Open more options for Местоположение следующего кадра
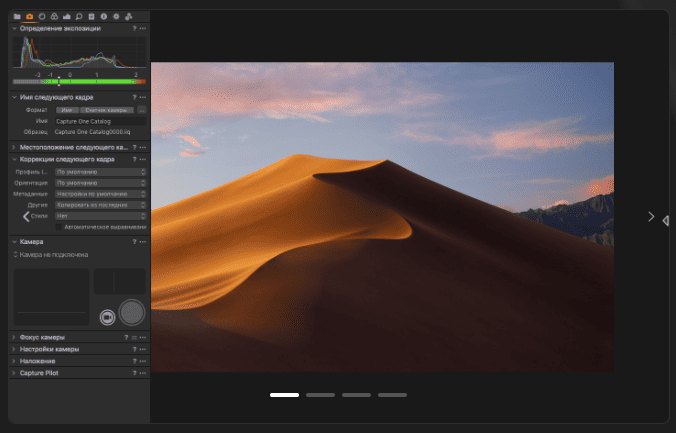676x433 pixels. 143,147
